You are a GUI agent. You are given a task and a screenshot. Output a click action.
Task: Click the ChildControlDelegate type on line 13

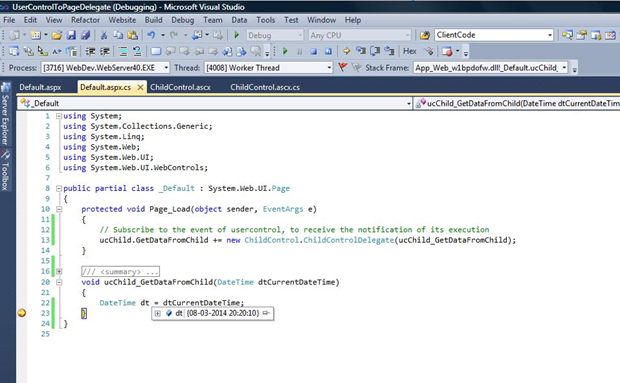[x=348, y=240]
